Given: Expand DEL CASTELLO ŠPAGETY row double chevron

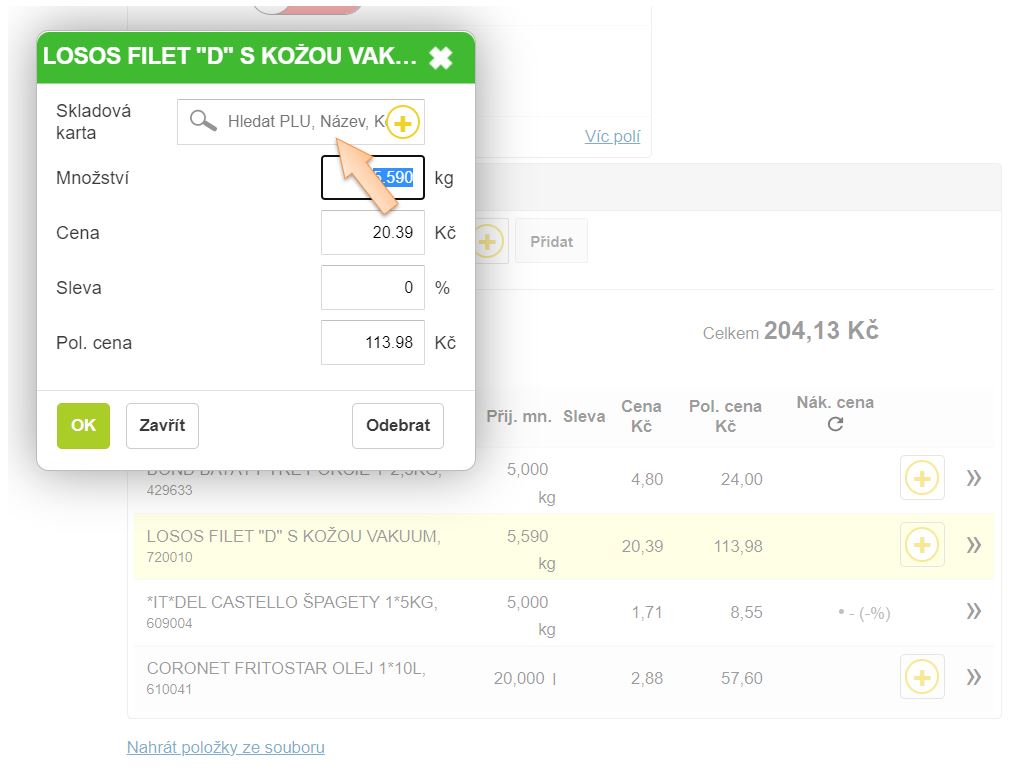Looking at the screenshot, I should click(x=973, y=612).
